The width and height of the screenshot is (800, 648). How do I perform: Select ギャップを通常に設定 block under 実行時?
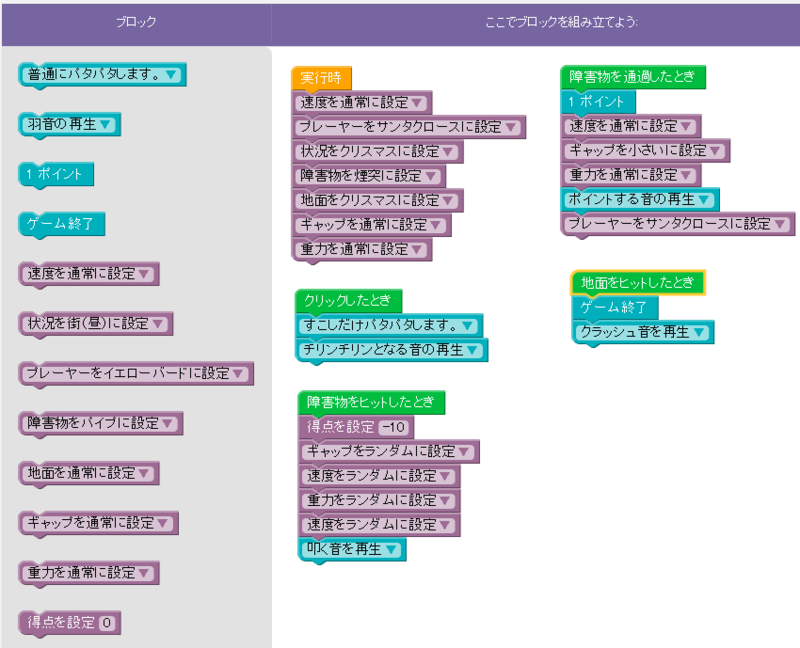(371, 226)
